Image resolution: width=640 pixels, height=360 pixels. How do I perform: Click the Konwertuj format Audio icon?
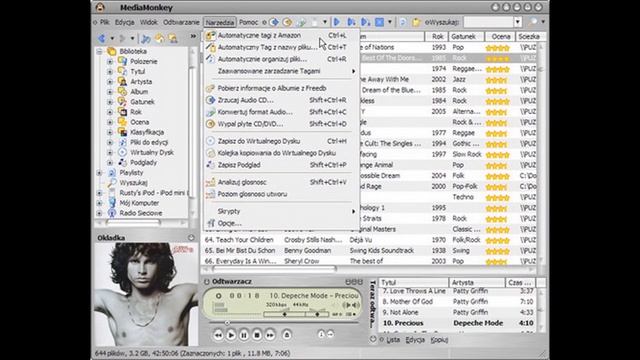tap(210, 112)
